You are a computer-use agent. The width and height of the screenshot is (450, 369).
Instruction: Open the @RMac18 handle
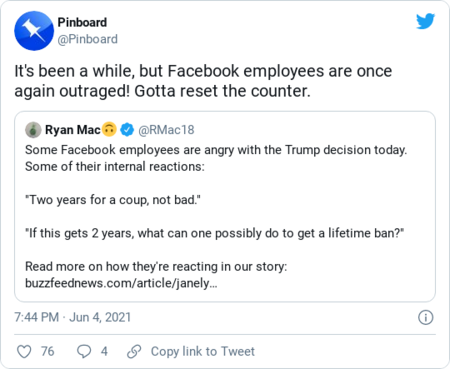click(166, 130)
